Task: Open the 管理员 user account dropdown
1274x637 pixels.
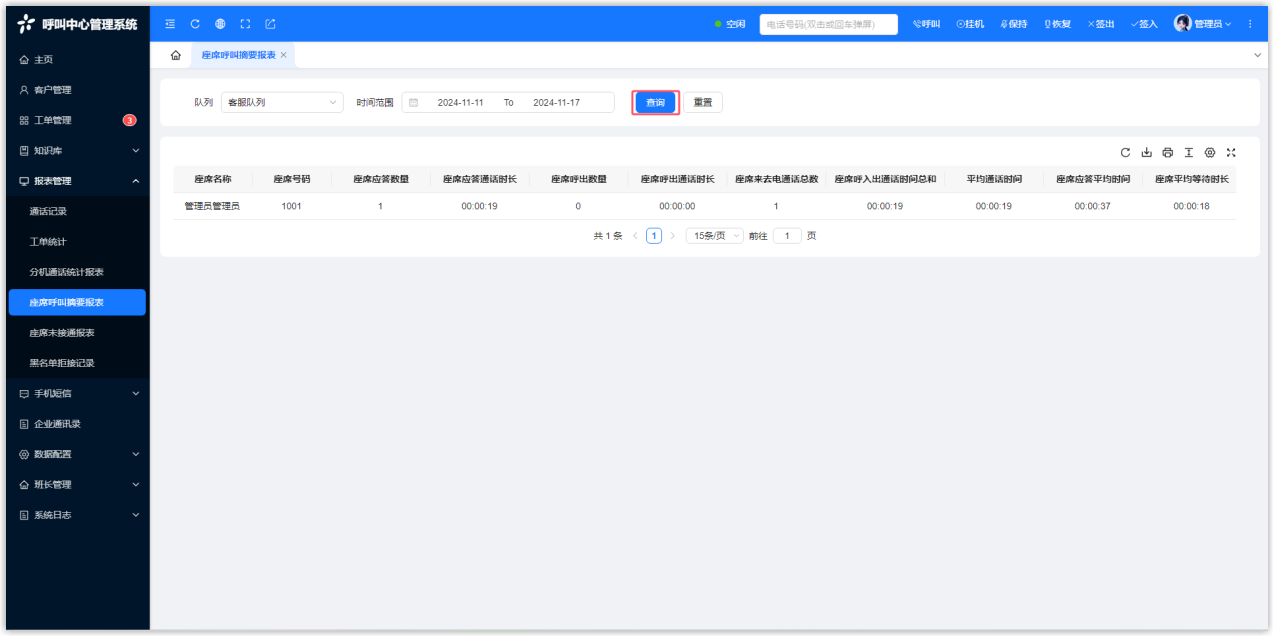Action: (x=1203, y=24)
